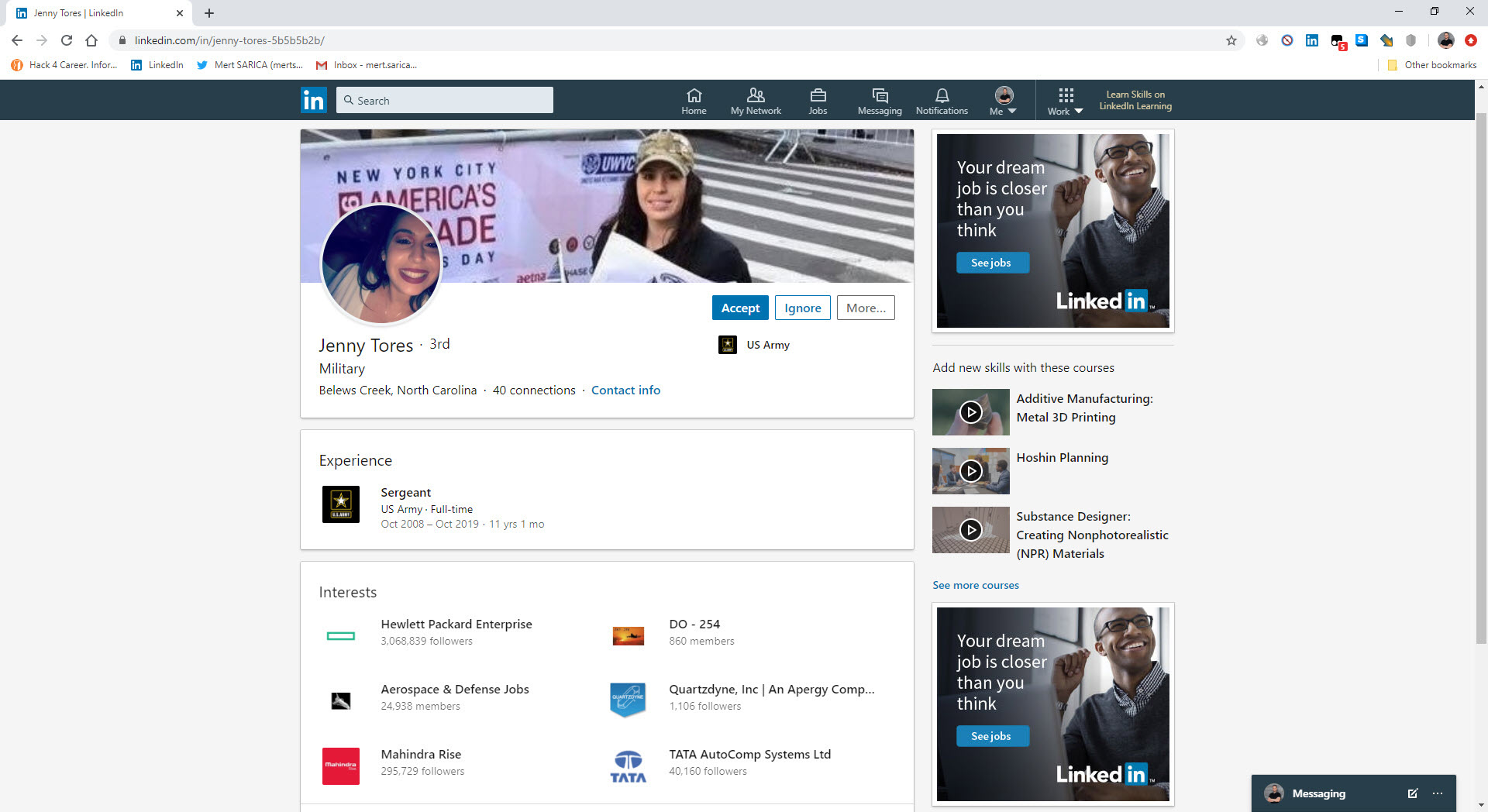Open Inbox Gmail bookmark
The width and height of the screenshot is (1488, 812).
(x=367, y=65)
